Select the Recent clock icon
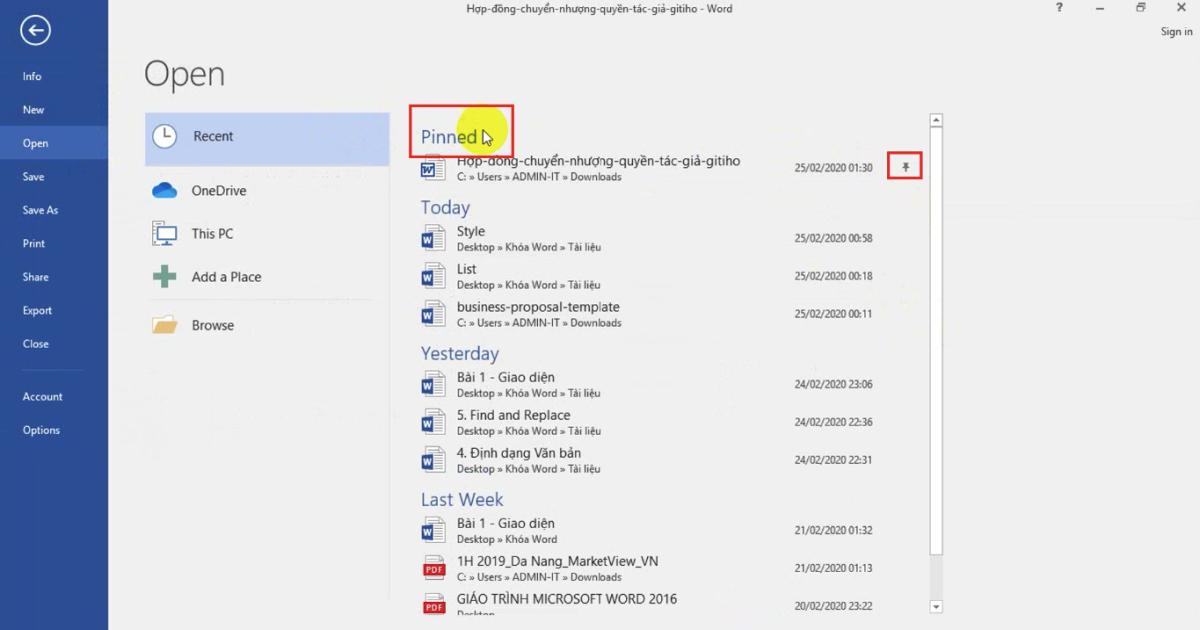This screenshot has width=1200, height=630. coord(164,137)
